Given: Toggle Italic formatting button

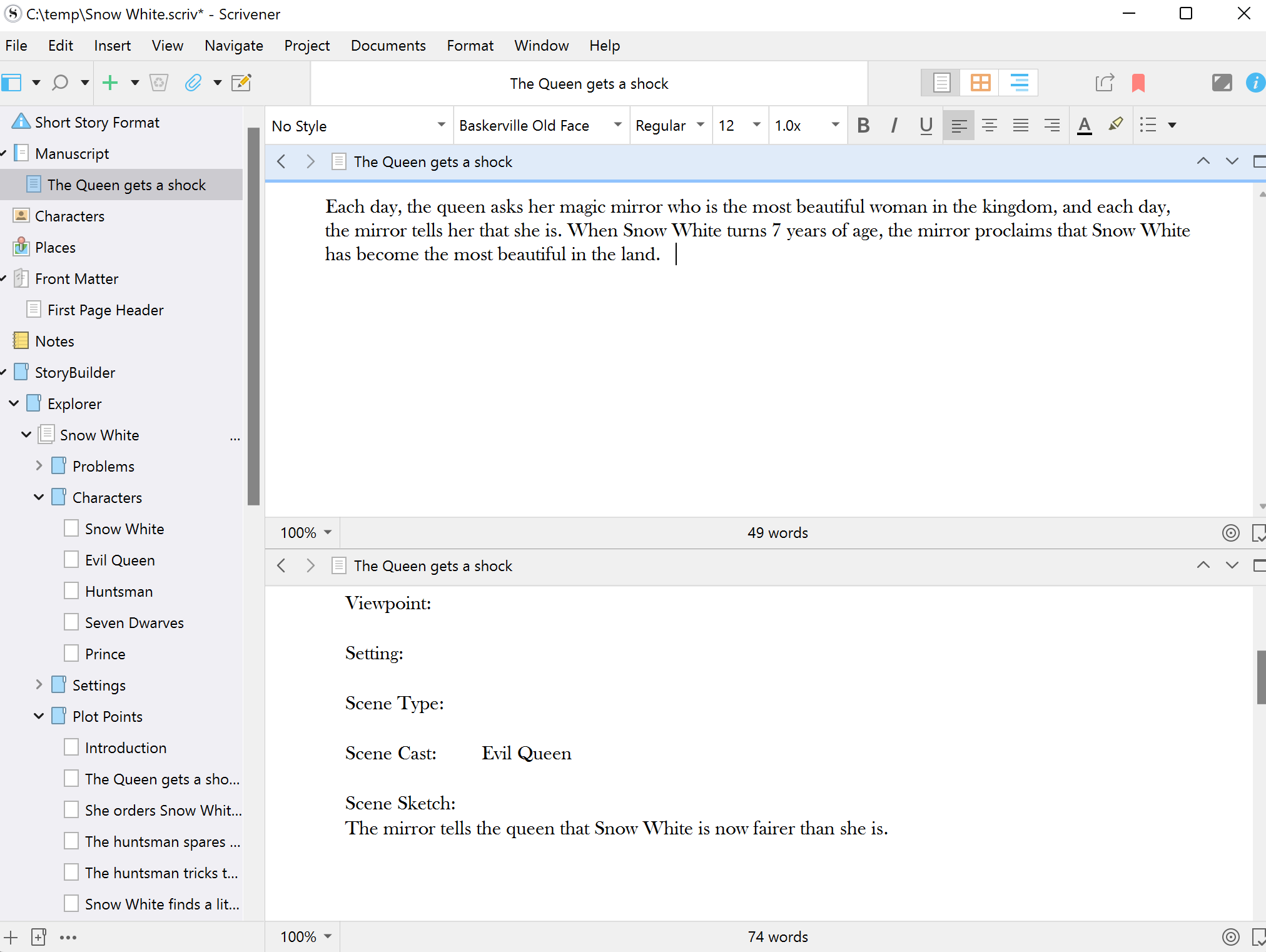Looking at the screenshot, I should (894, 125).
